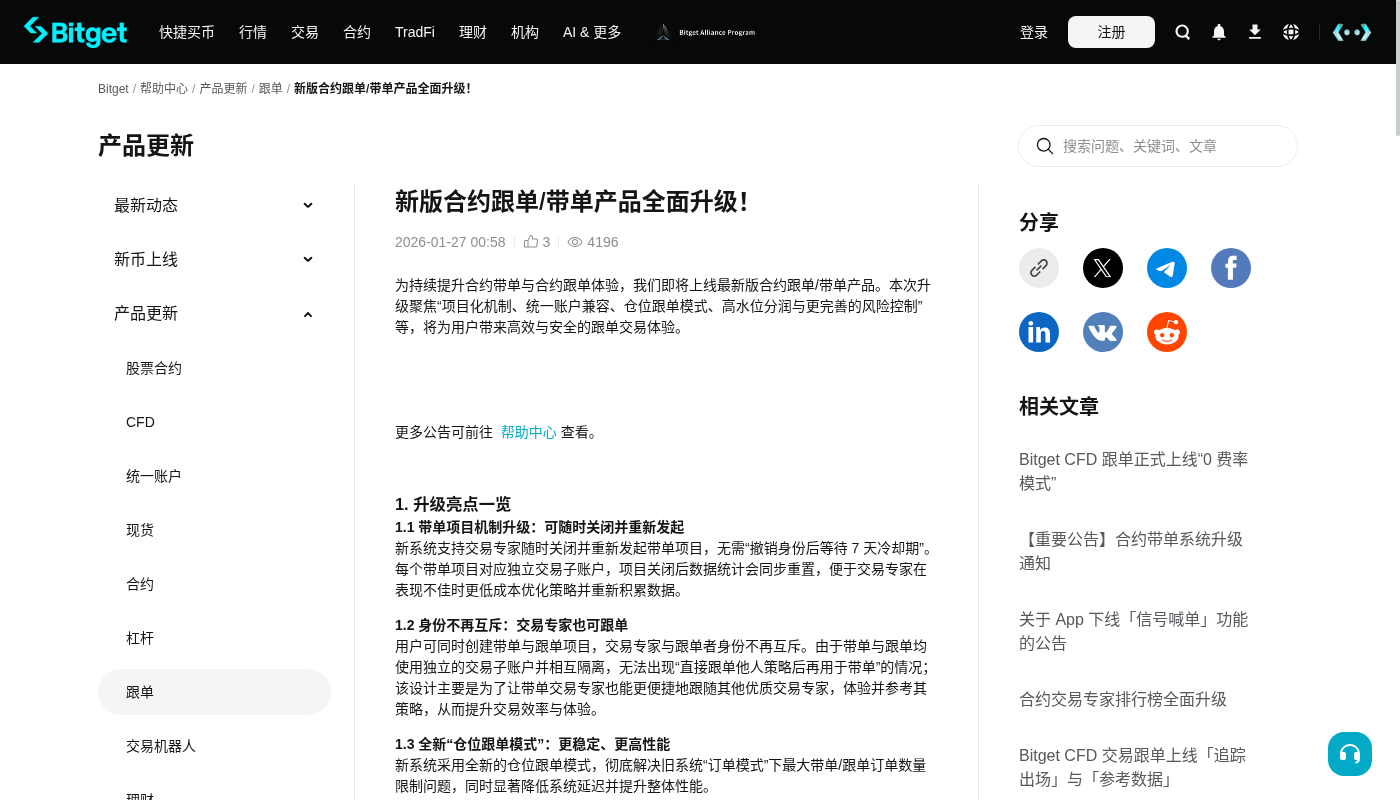Click the article date 2026-01-27 00:58

tap(450, 242)
